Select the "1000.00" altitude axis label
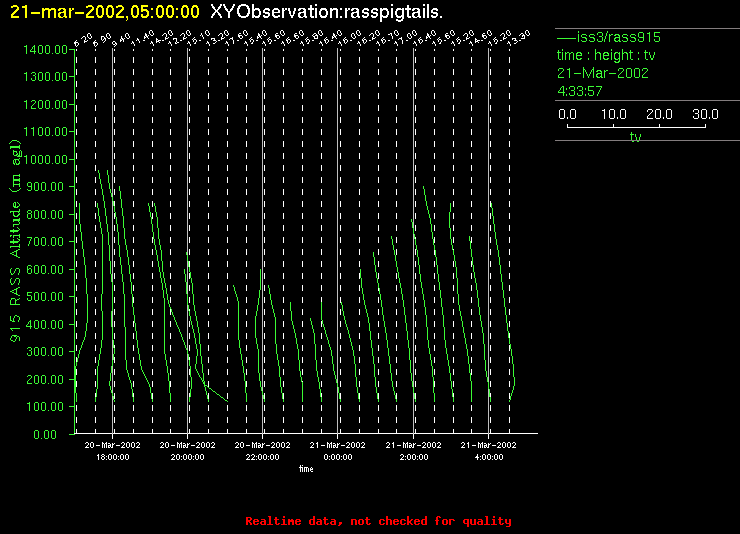740x534 pixels. [45, 159]
